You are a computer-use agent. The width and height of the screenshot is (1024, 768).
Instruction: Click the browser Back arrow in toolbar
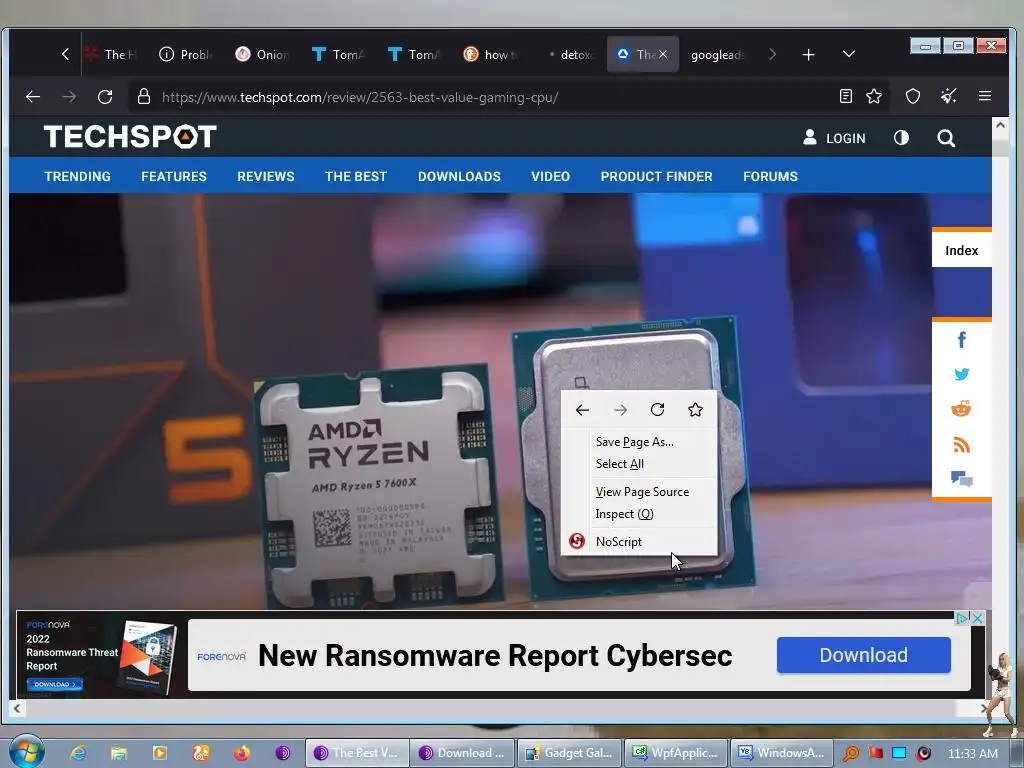point(33,97)
